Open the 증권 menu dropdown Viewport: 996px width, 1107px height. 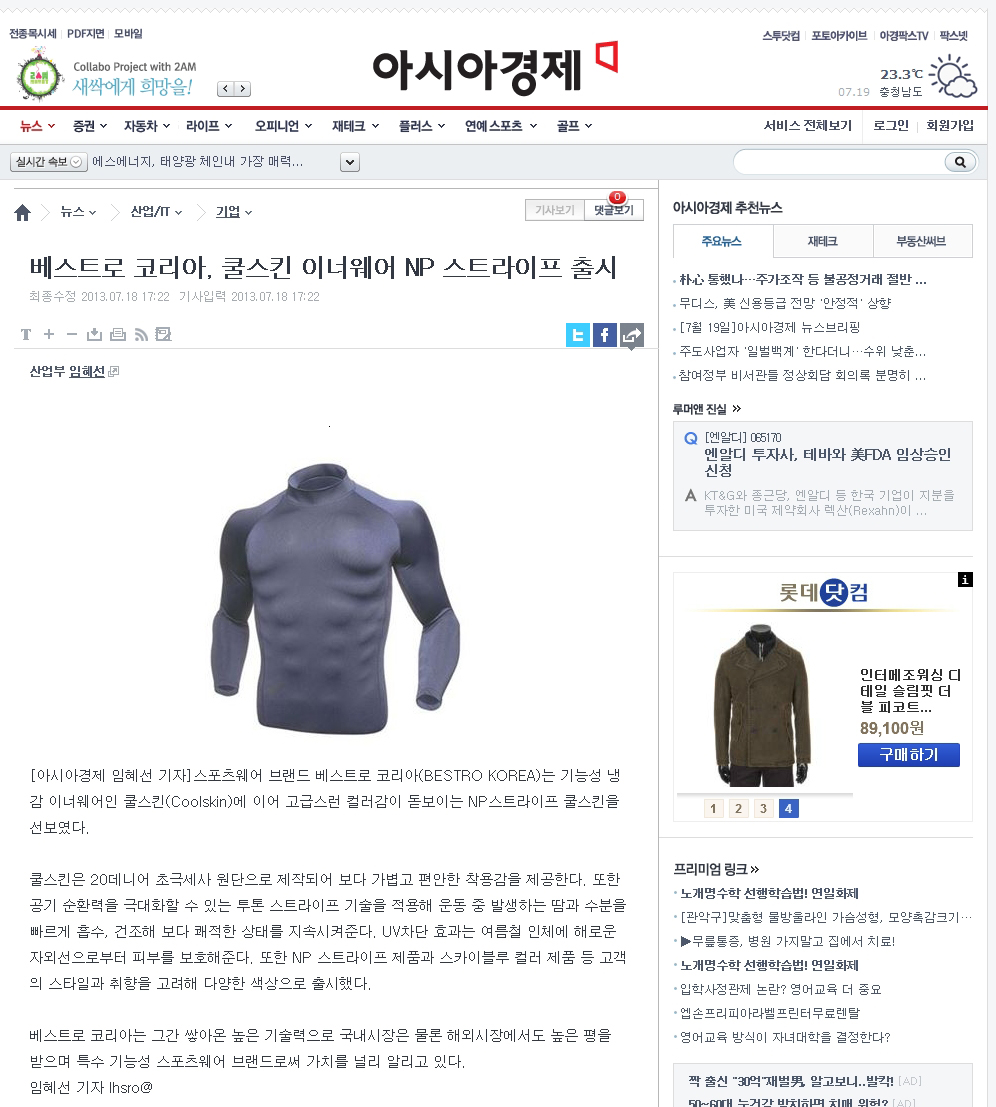click(x=90, y=126)
